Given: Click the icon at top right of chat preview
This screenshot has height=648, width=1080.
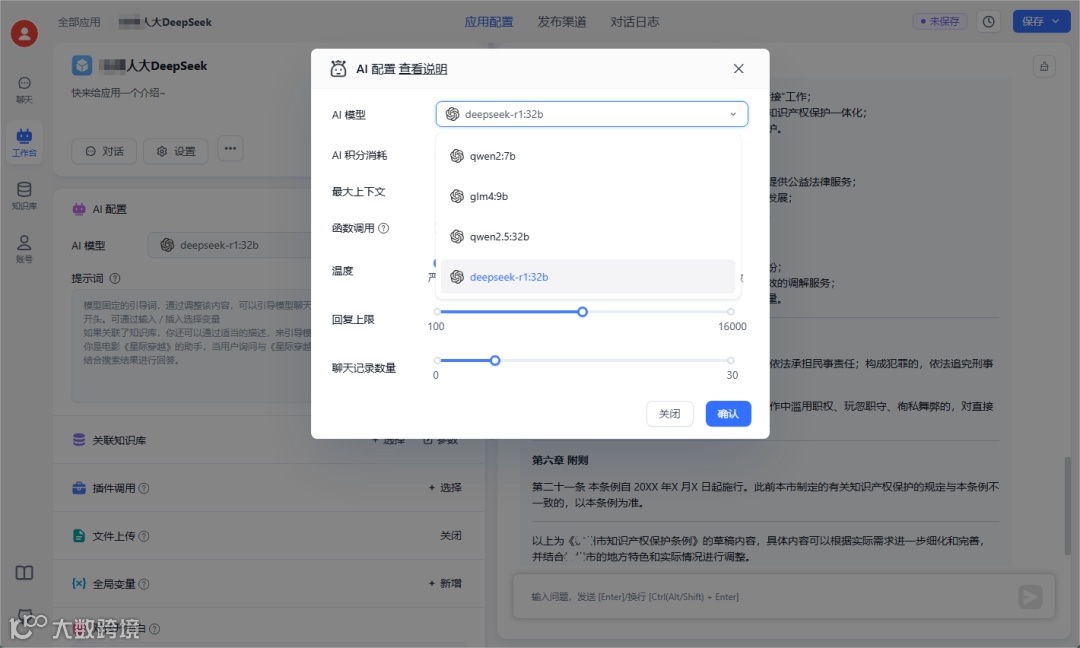Looking at the screenshot, I should (1044, 66).
